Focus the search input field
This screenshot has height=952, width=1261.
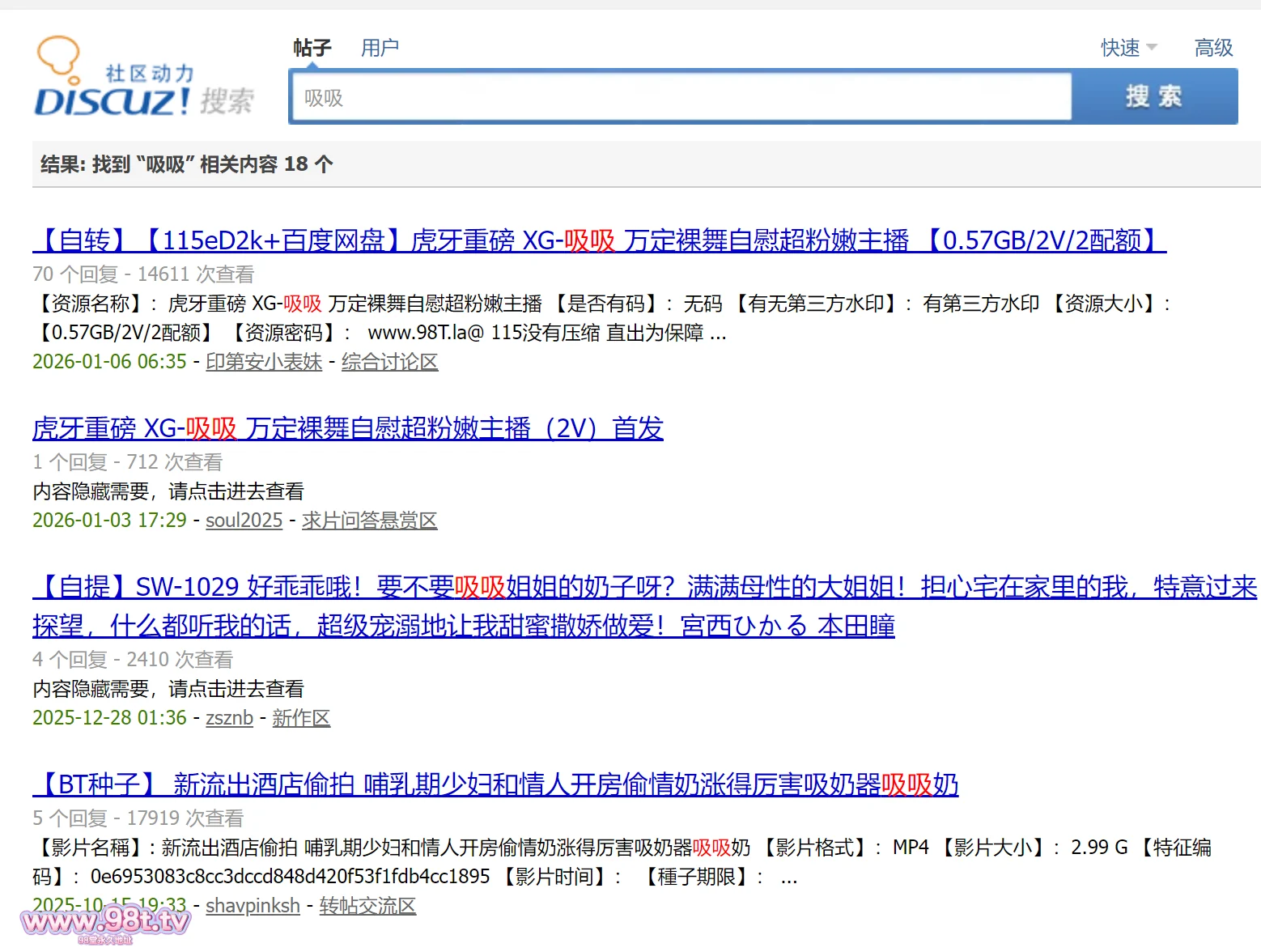680,98
